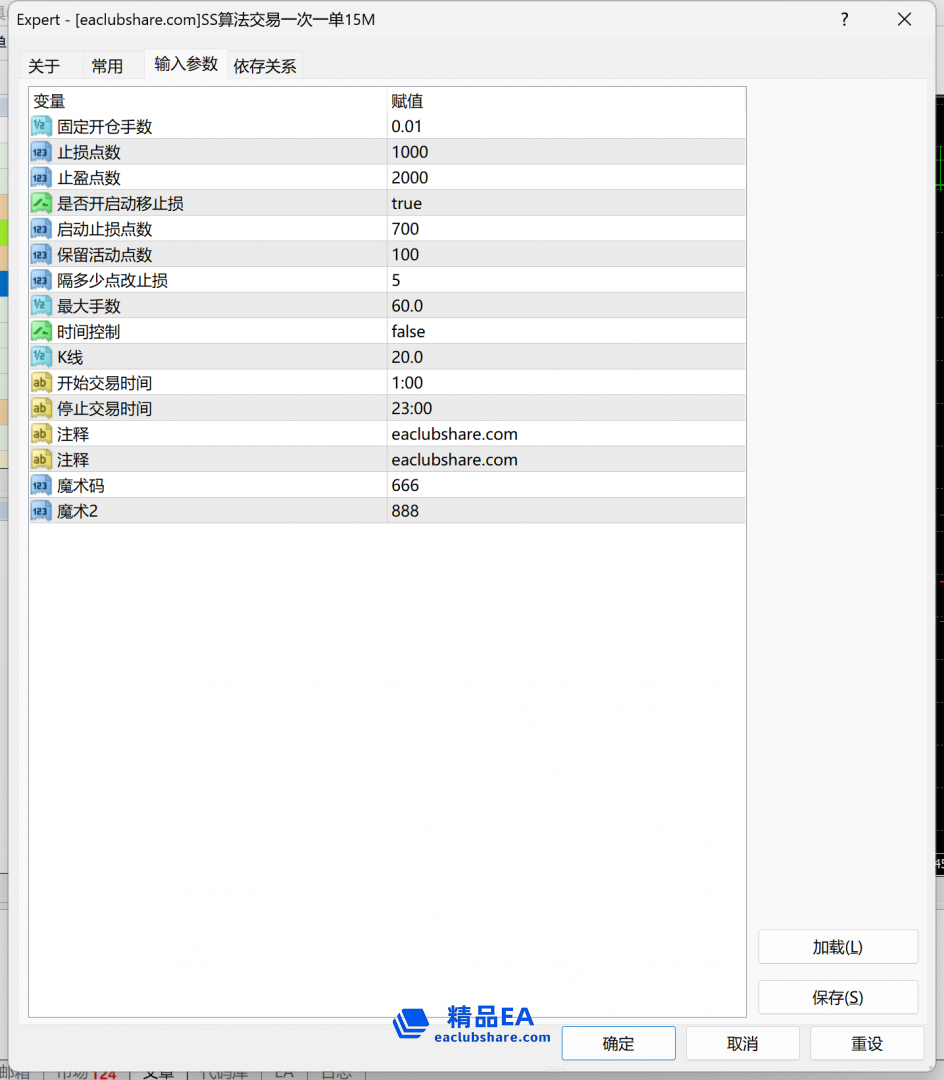Click the icon beside 固定开仓手数
The width and height of the screenshot is (944, 1080).
tap(41, 127)
